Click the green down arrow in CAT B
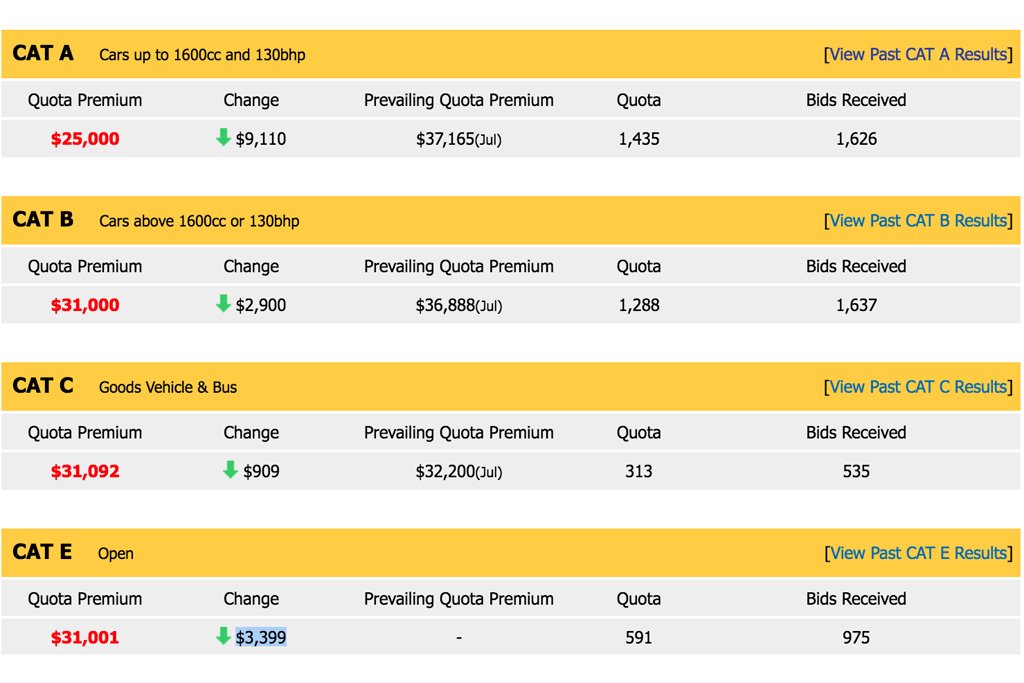Viewport: 1024px width, 683px height. pyautogui.click(x=223, y=304)
